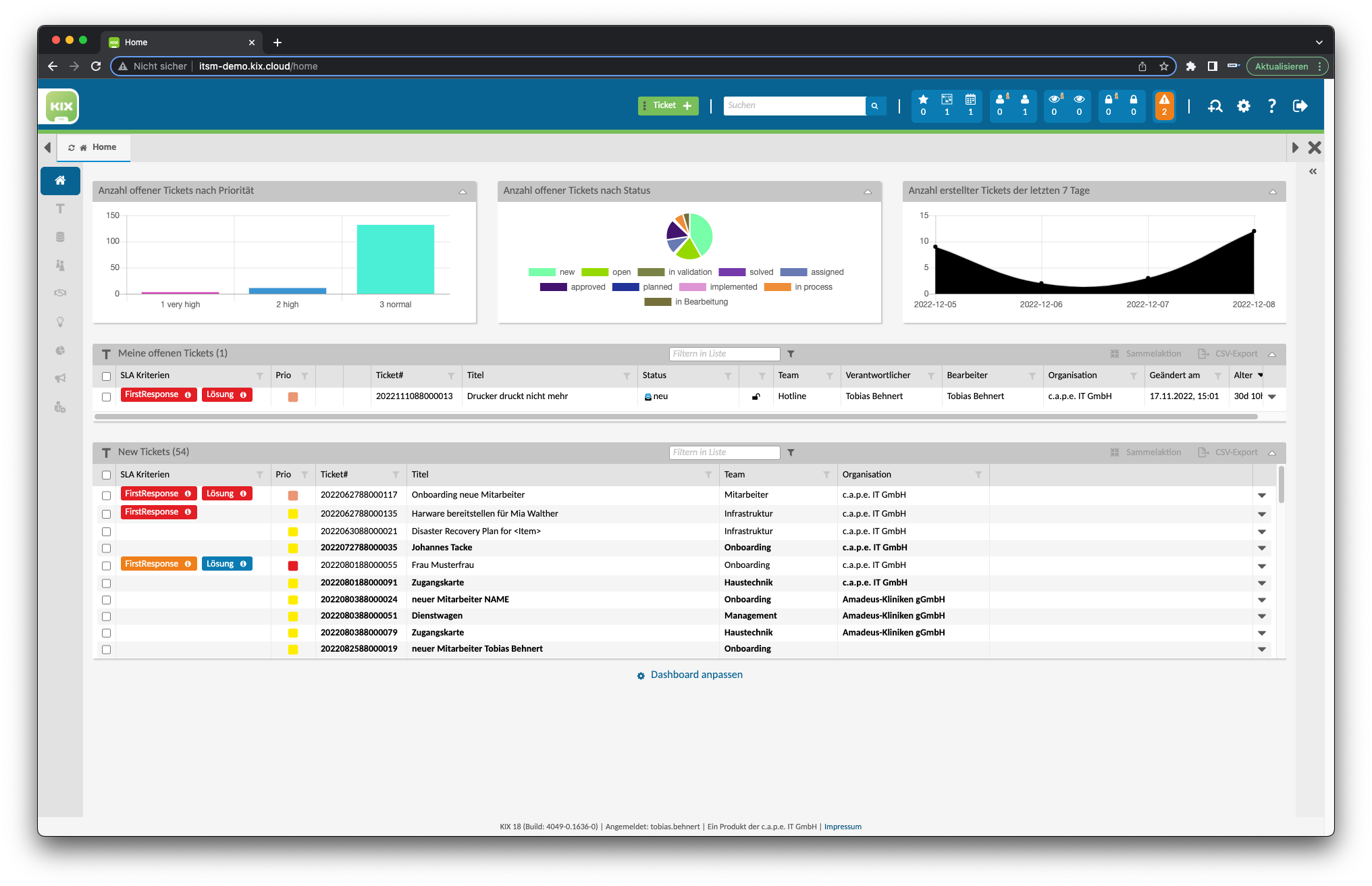This screenshot has width=1372, height=886.
Task: Tick the checkbox next to Drucker druckt nicht mehr
Action: pyautogui.click(x=106, y=397)
